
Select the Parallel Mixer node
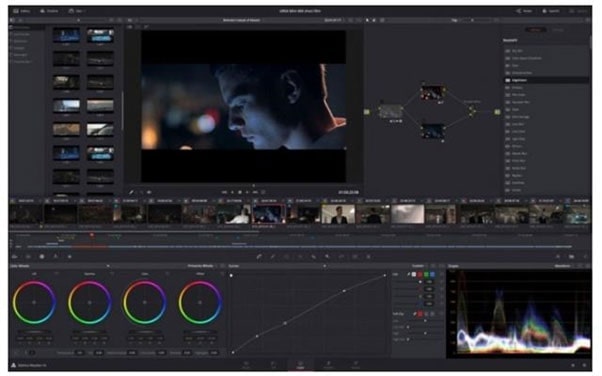click(472, 111)
